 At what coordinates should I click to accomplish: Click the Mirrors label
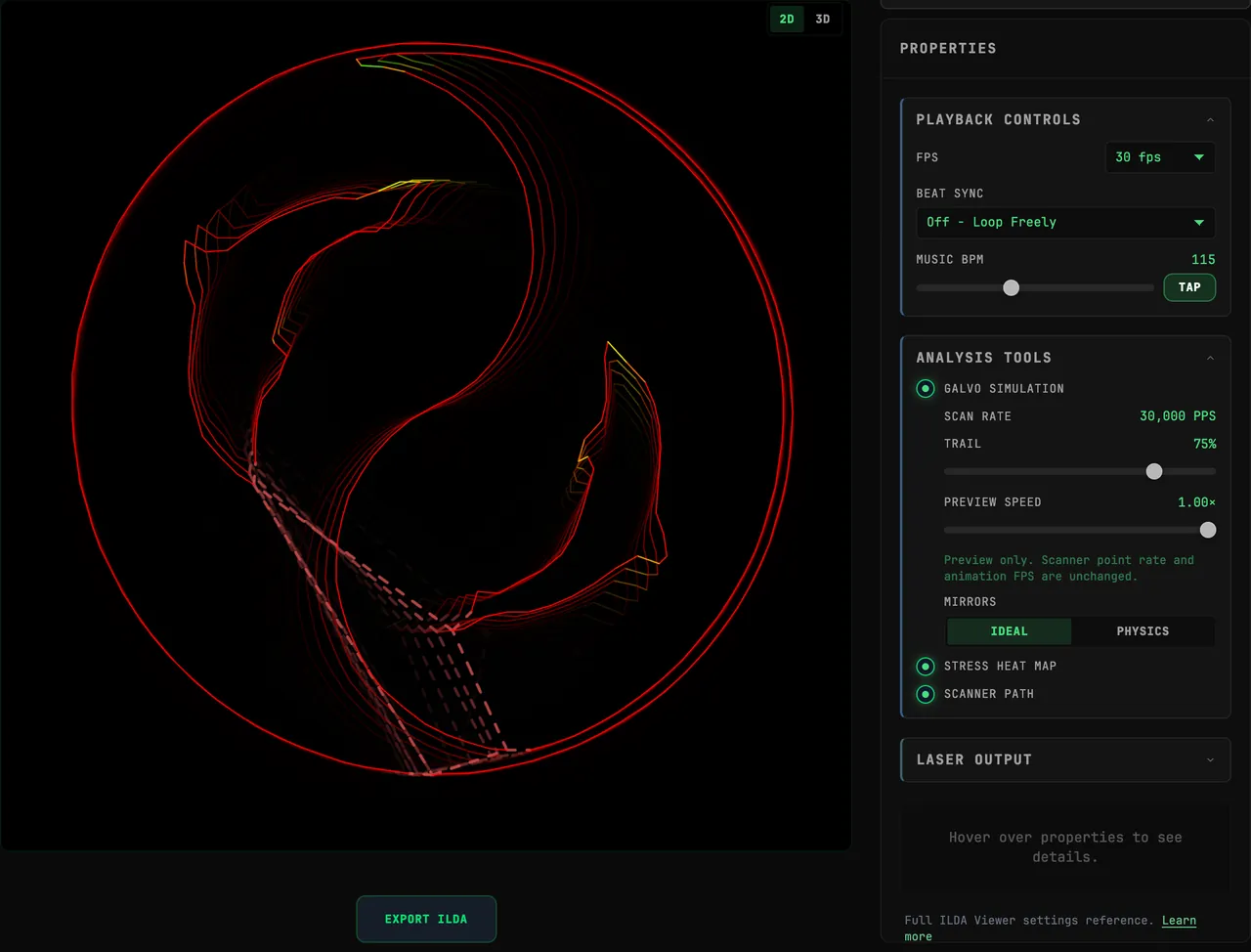pyautogui.click(x=970, y=602)
